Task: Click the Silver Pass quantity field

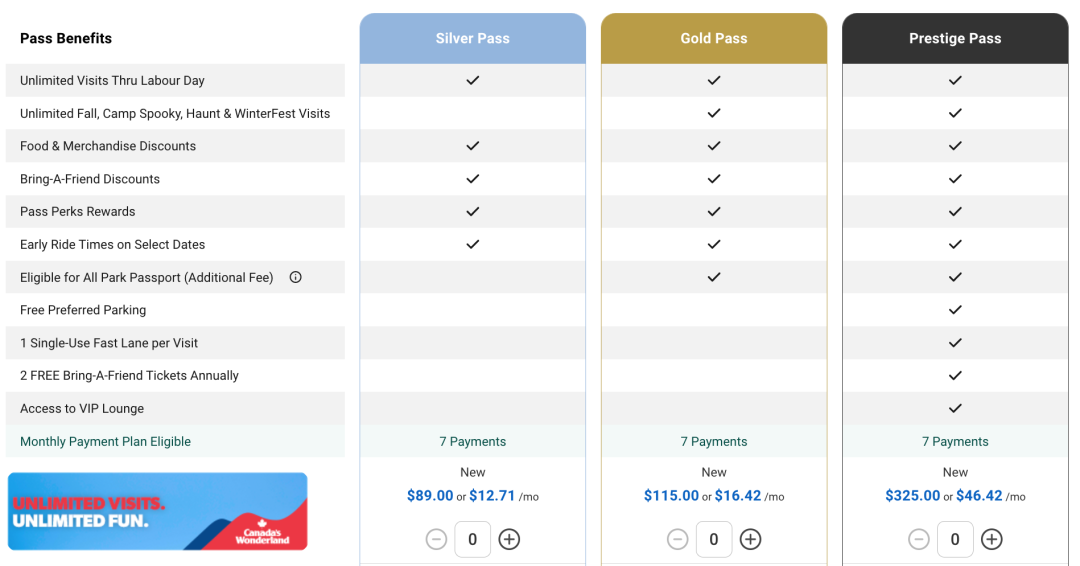Action: 472,539
